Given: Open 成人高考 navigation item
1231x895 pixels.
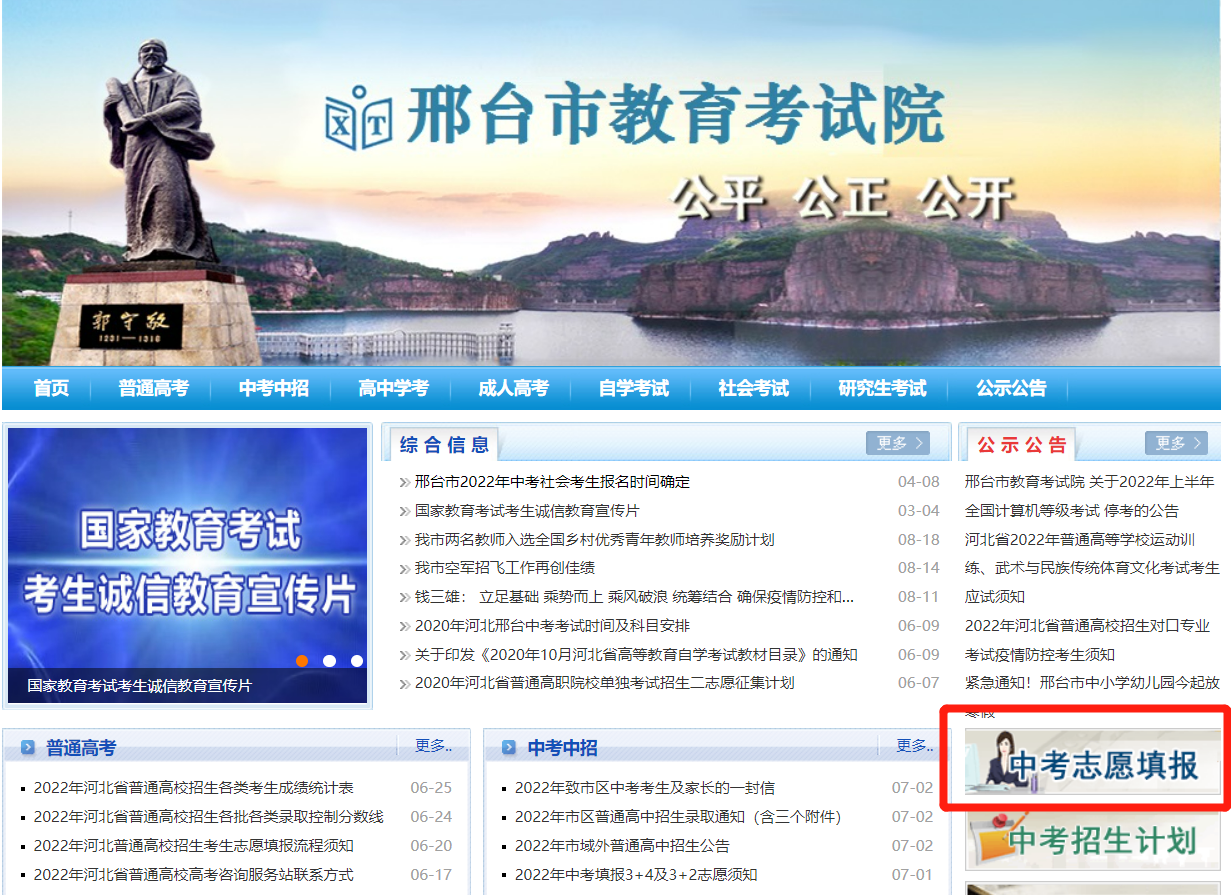Looking at the screenshot, I should point(513,388).
